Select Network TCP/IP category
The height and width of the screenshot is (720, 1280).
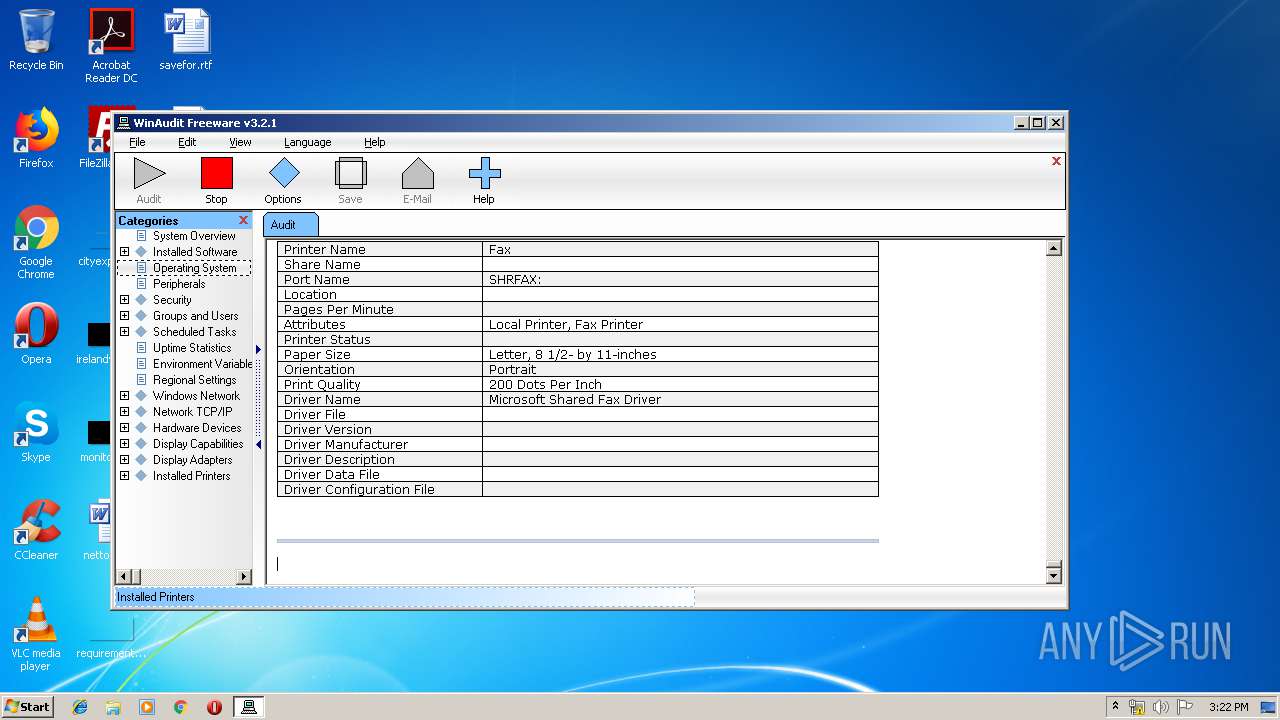point(193,412)
